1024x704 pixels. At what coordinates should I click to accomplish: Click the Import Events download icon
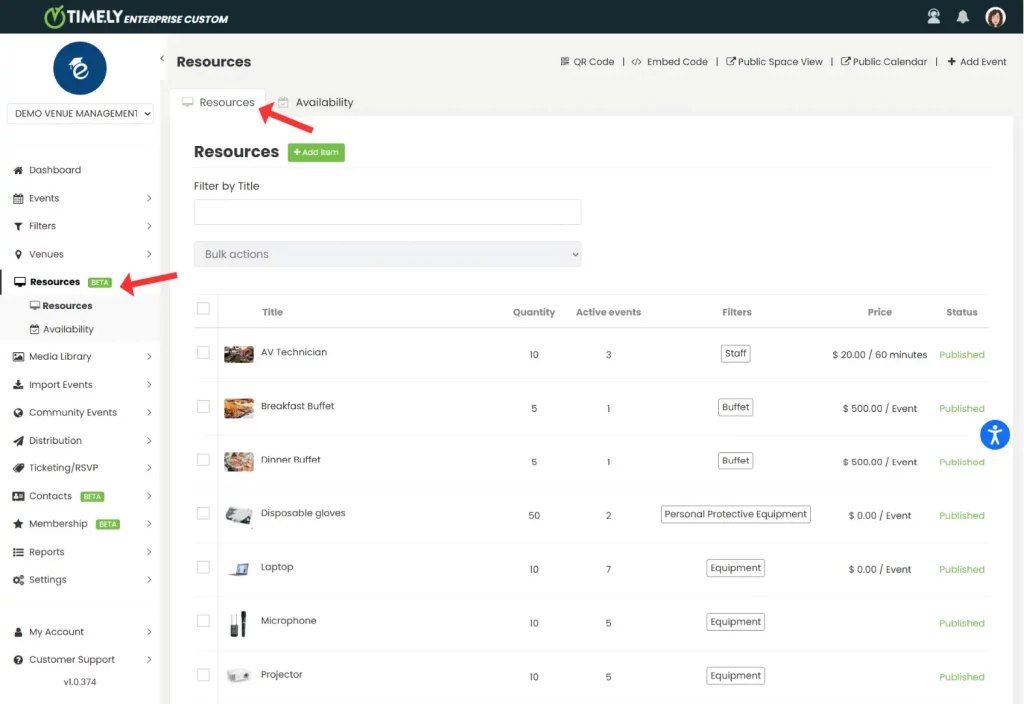coord(18,385)
